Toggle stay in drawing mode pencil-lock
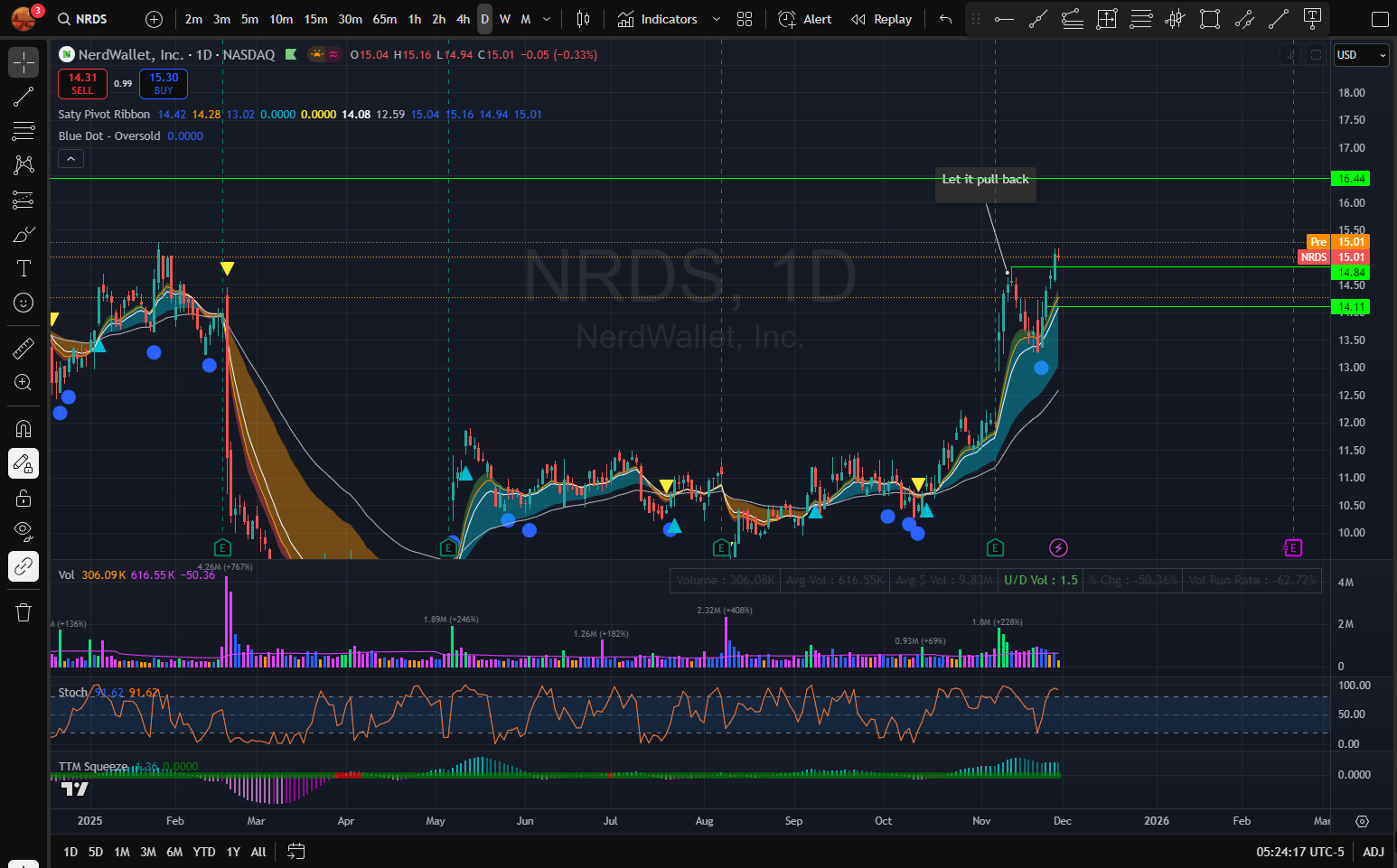The image size is (1397, 868). click(23, 463)
